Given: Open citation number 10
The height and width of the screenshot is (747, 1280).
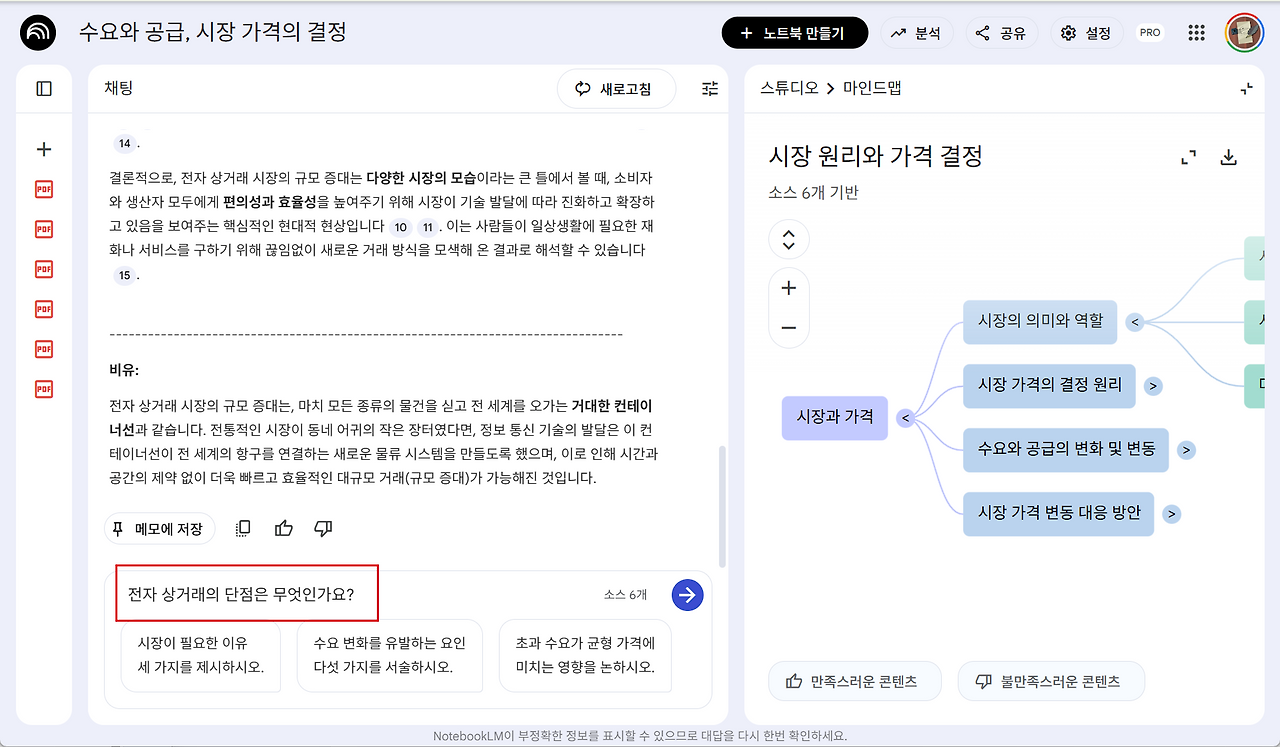Looking at the screenshot, I should click(400, 227).
